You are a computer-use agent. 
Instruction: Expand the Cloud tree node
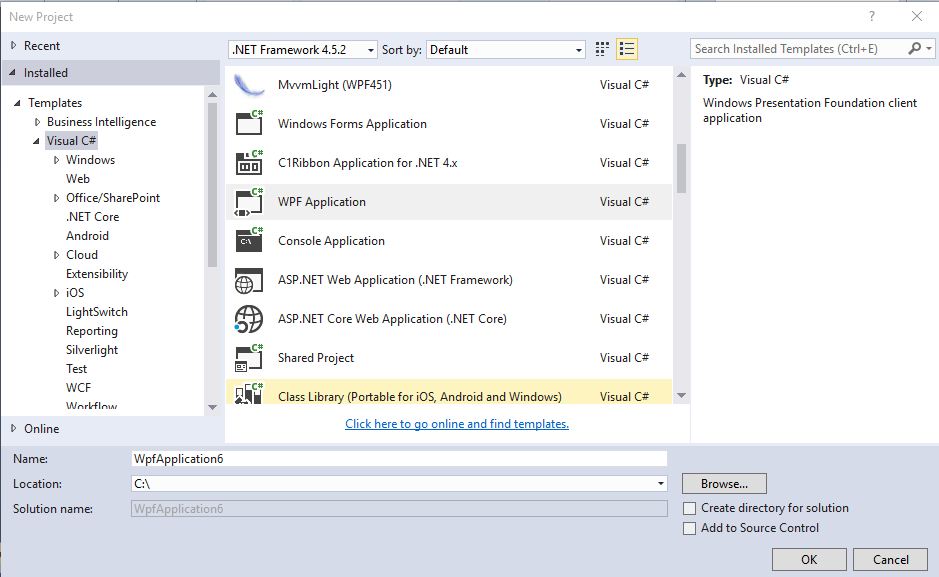56,255
